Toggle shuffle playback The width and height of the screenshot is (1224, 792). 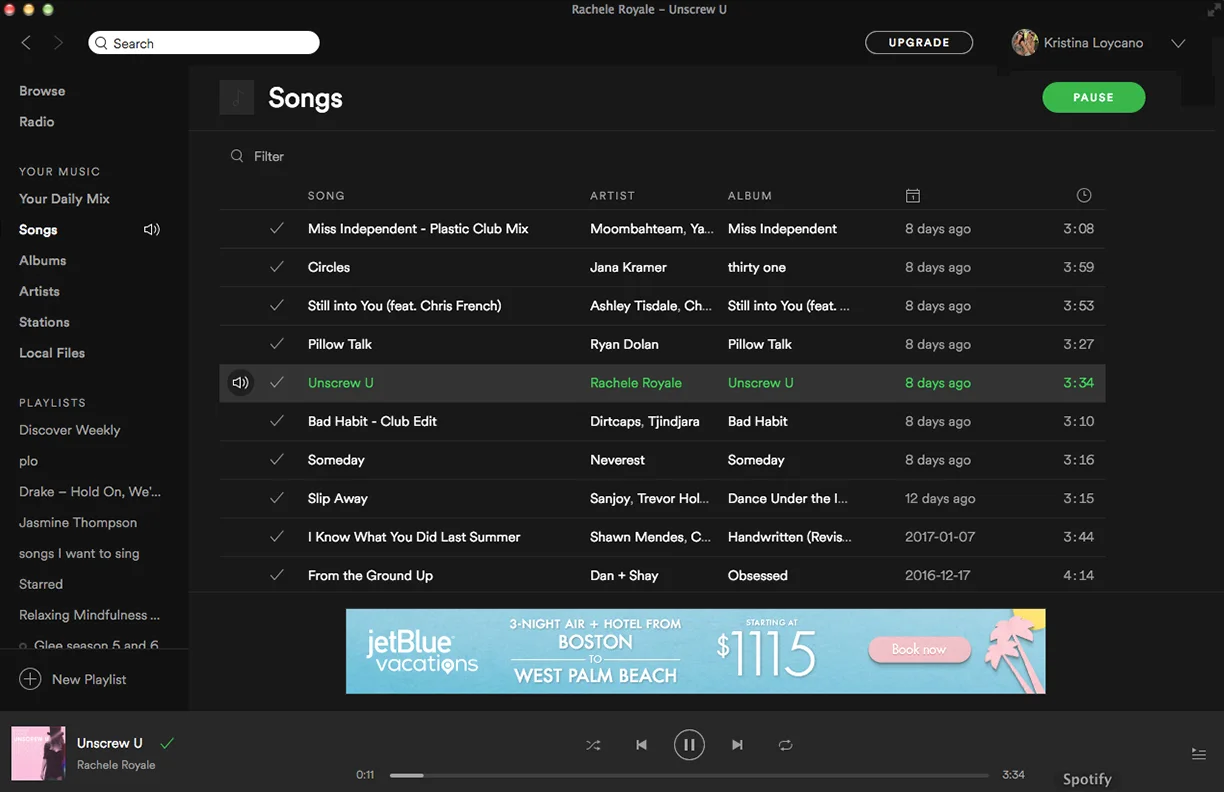click(x=593, y=745)
